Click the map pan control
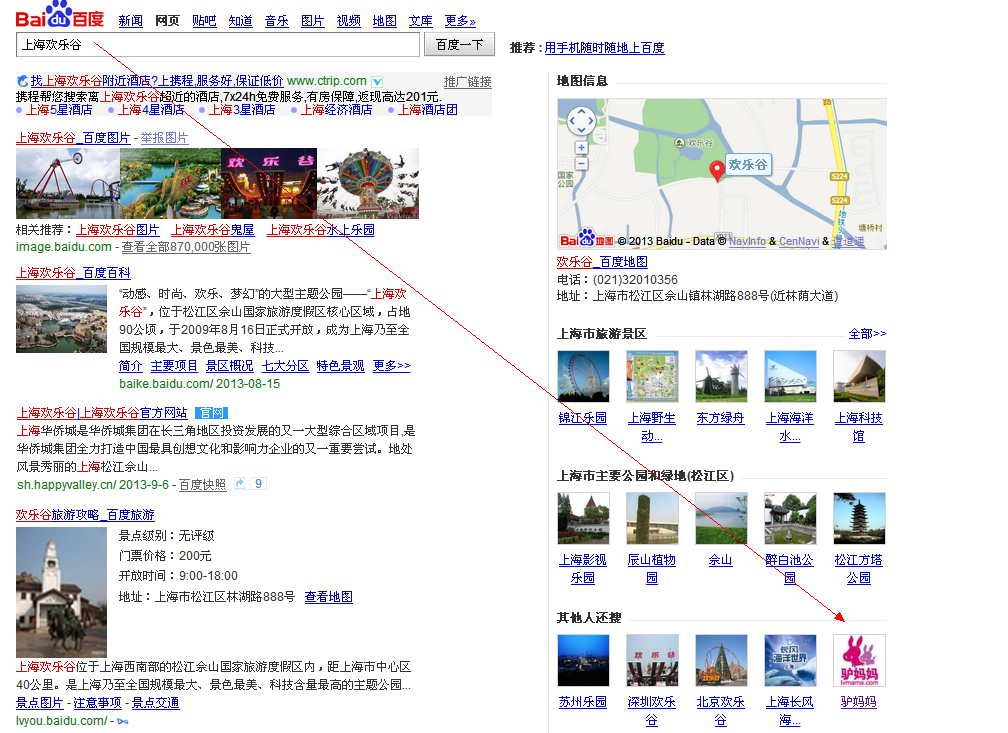The height and width of the screenshot is (733, 1008). click(581, 121)
